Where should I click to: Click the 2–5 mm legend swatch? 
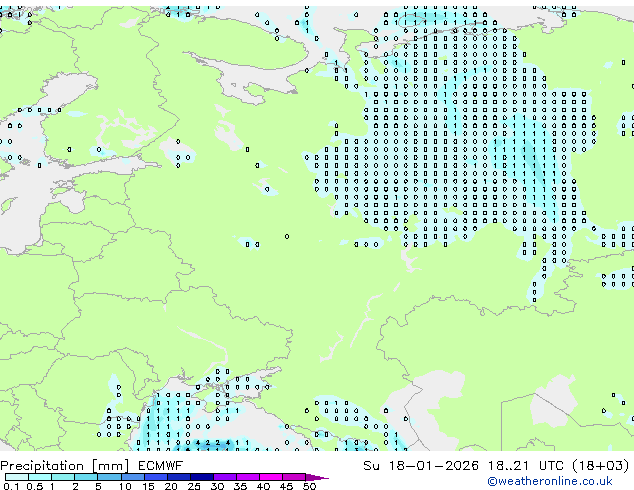click(86, 477)
